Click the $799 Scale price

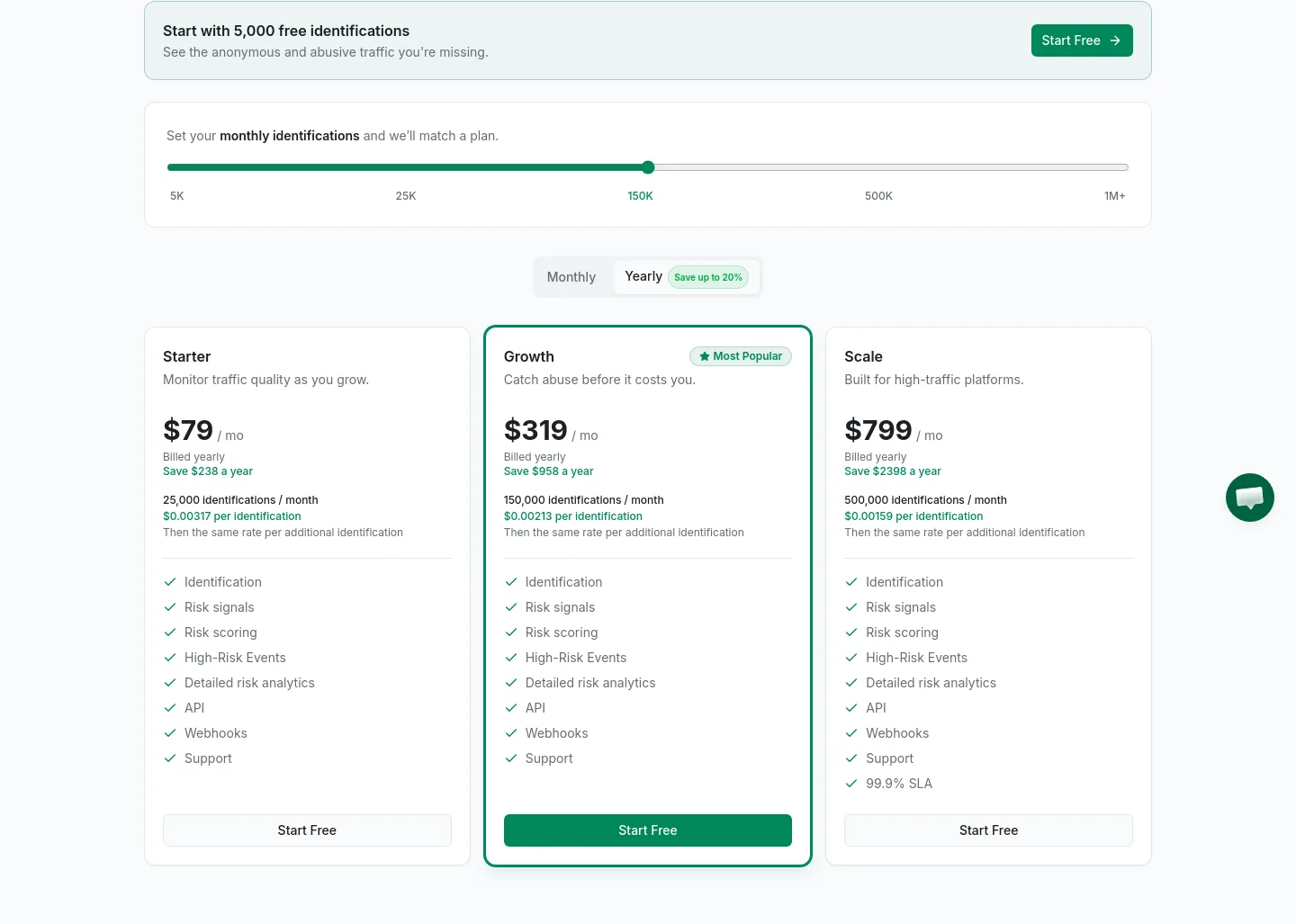point(878,430)
